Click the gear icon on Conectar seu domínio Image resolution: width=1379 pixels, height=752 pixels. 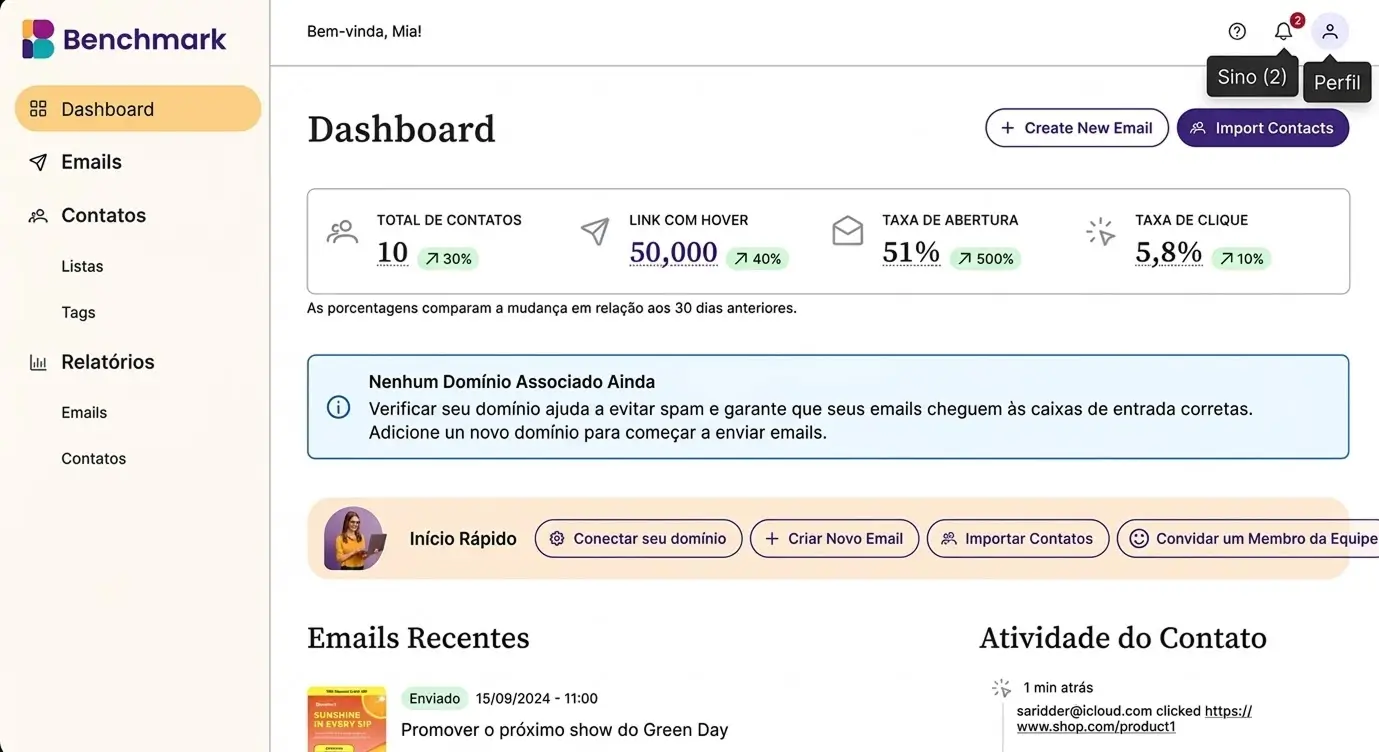[x=558, y=538]
